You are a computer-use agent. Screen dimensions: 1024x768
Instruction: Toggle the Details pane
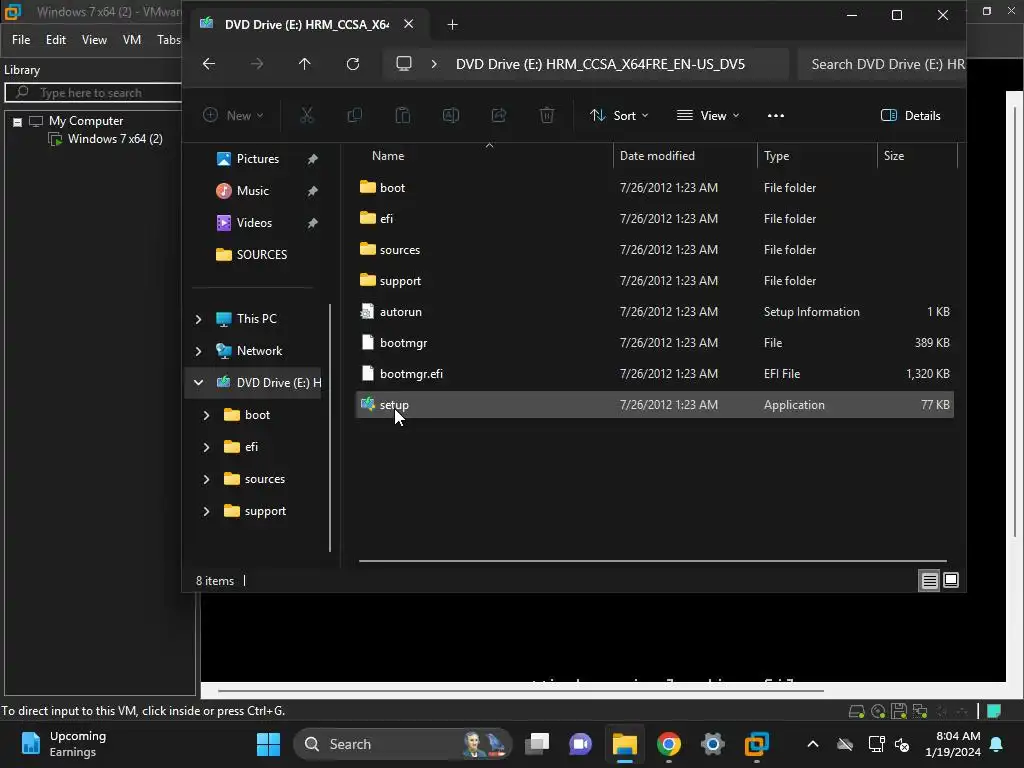tap(910, 116)
